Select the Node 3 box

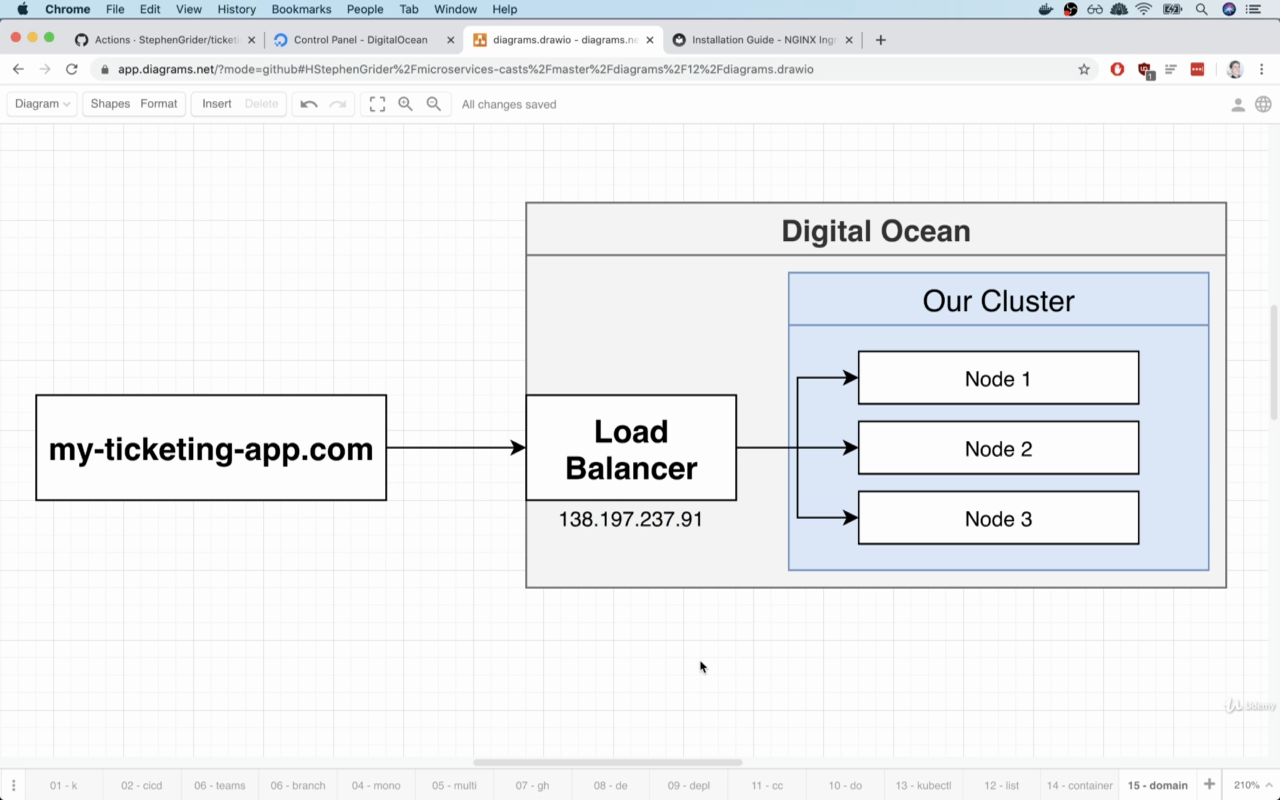coord(998,518)
